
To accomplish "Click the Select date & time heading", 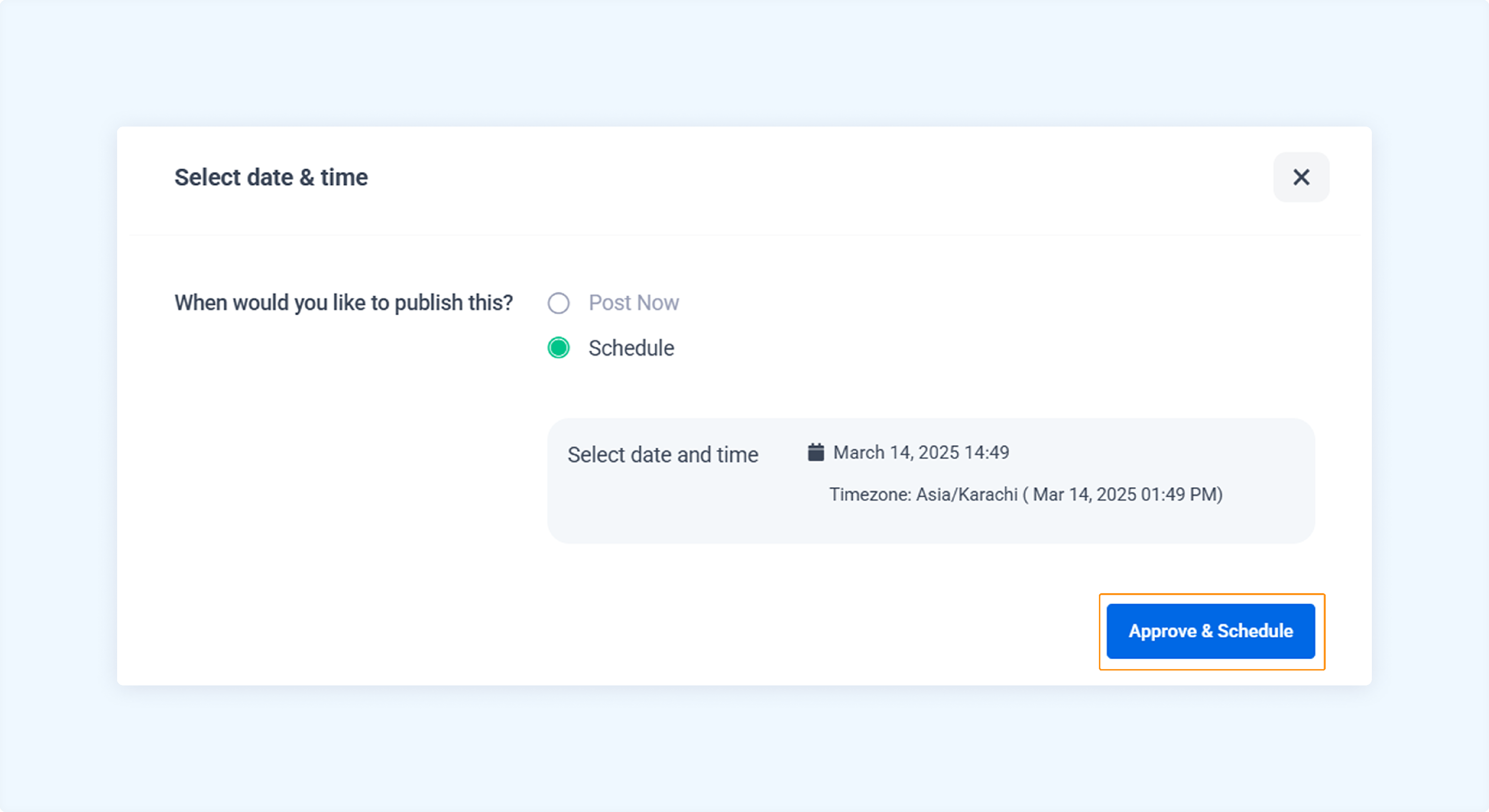I will (x=271, y=177).
